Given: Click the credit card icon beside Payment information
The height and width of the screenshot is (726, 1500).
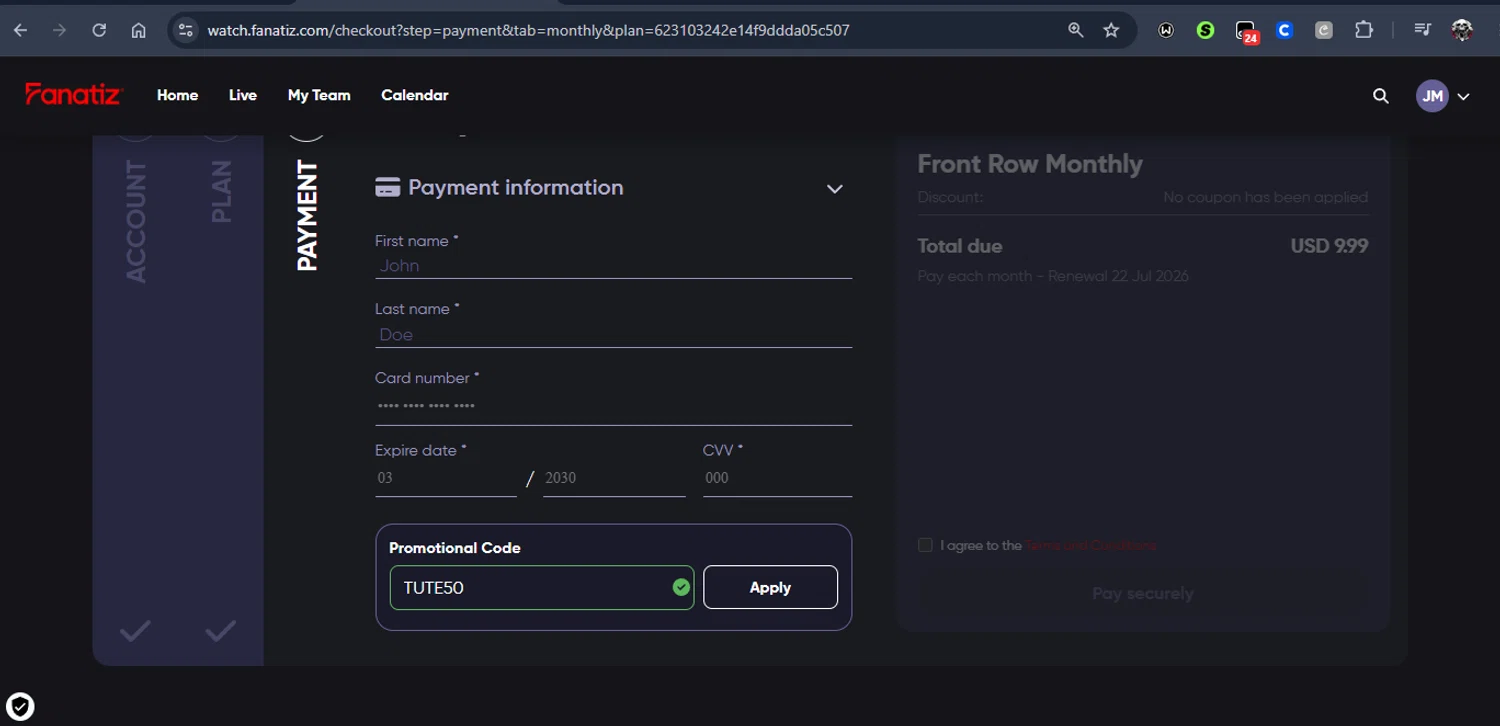Looking at the screenshot, I should point(388,187).
